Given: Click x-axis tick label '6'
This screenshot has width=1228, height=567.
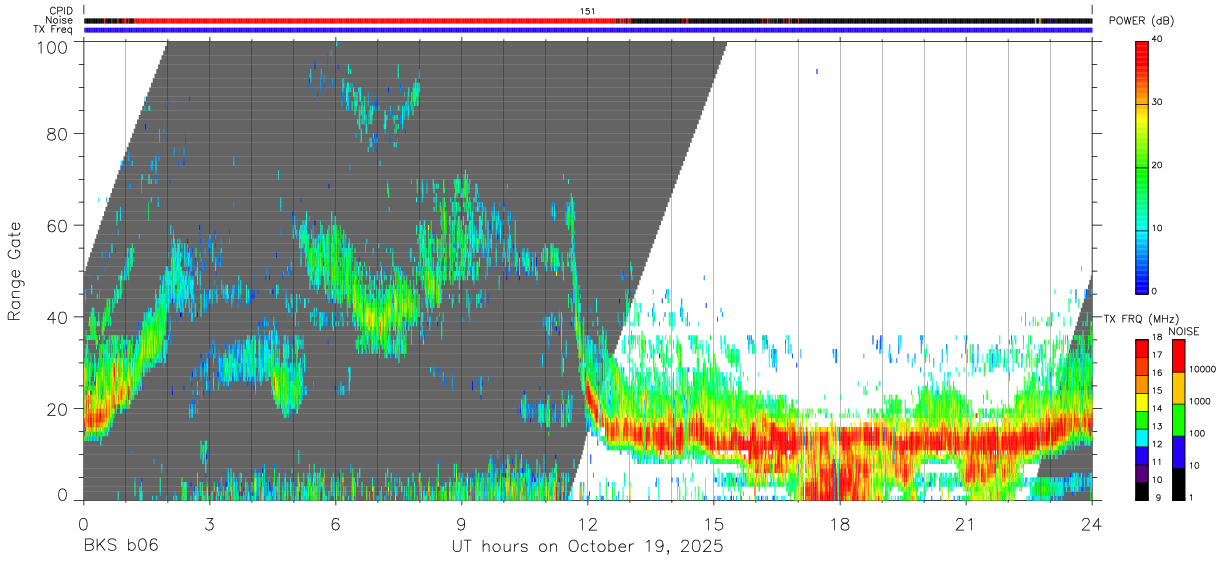Looking at the screenshot, I should click(335, 524).
